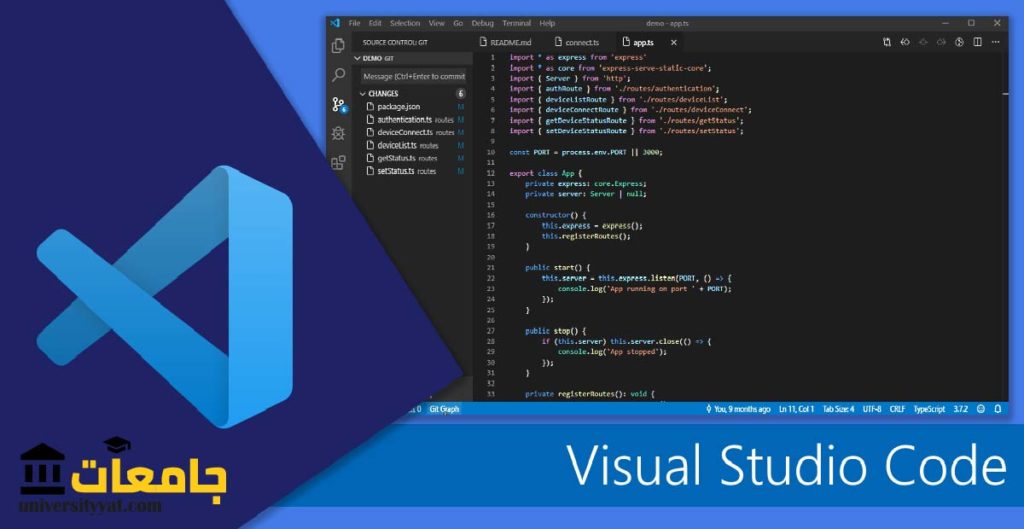The height and width of the screenshot is (529, 1024).
Task: Click 'Ln 11, Col 1' status entry
Action: [x=796, y=409]
